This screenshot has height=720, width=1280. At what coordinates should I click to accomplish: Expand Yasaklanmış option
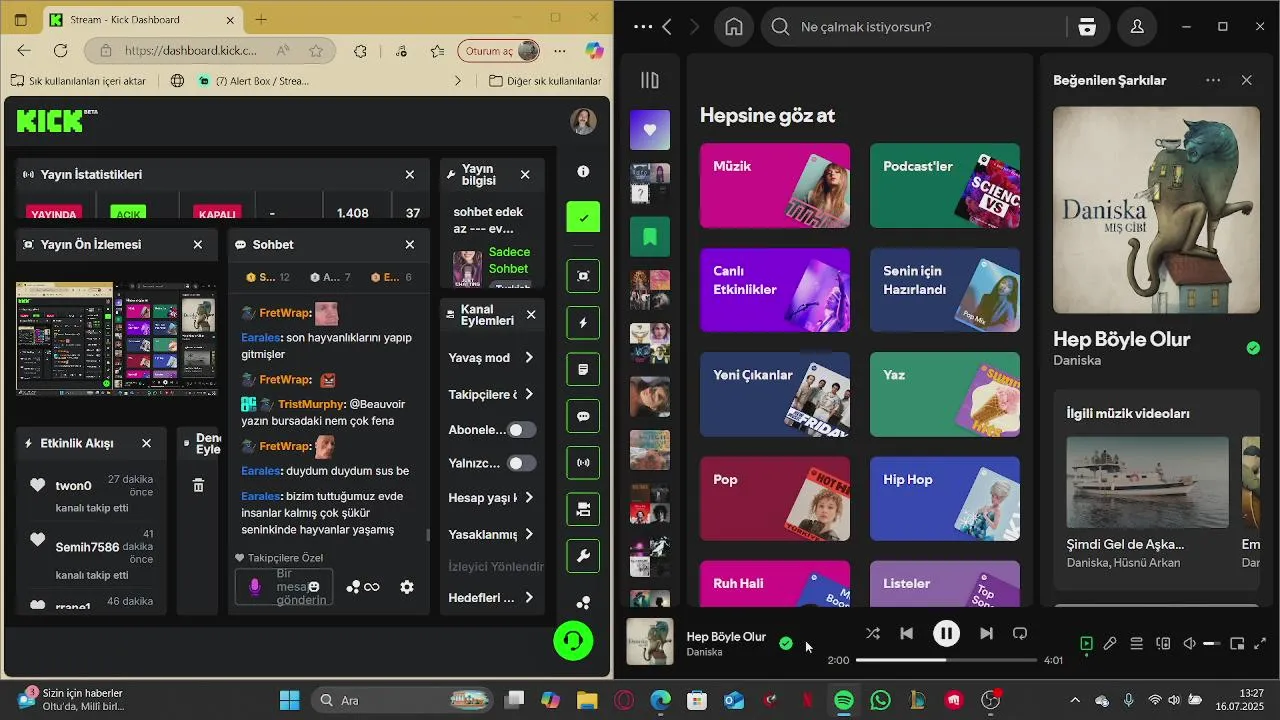pyautogui.click(x=529, y=534)
